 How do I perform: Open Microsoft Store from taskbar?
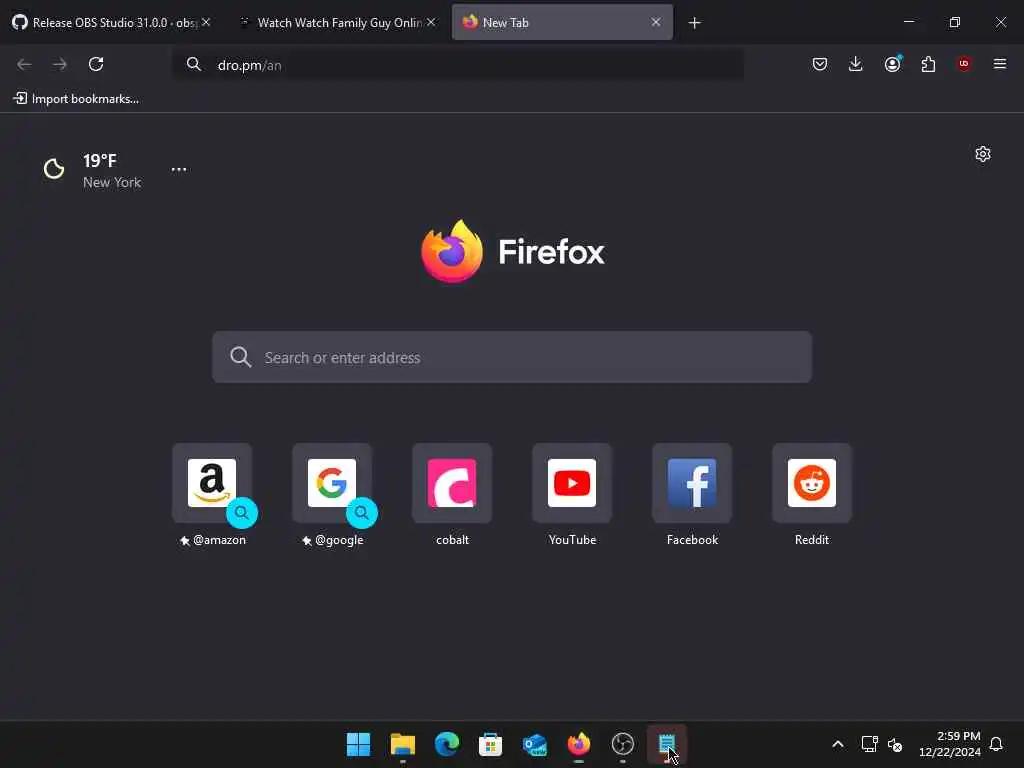tap(490, 744)
